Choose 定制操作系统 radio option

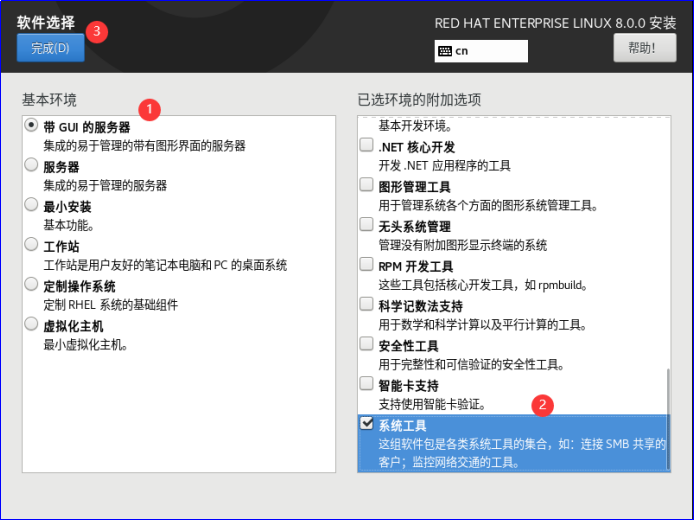[31, 284]
